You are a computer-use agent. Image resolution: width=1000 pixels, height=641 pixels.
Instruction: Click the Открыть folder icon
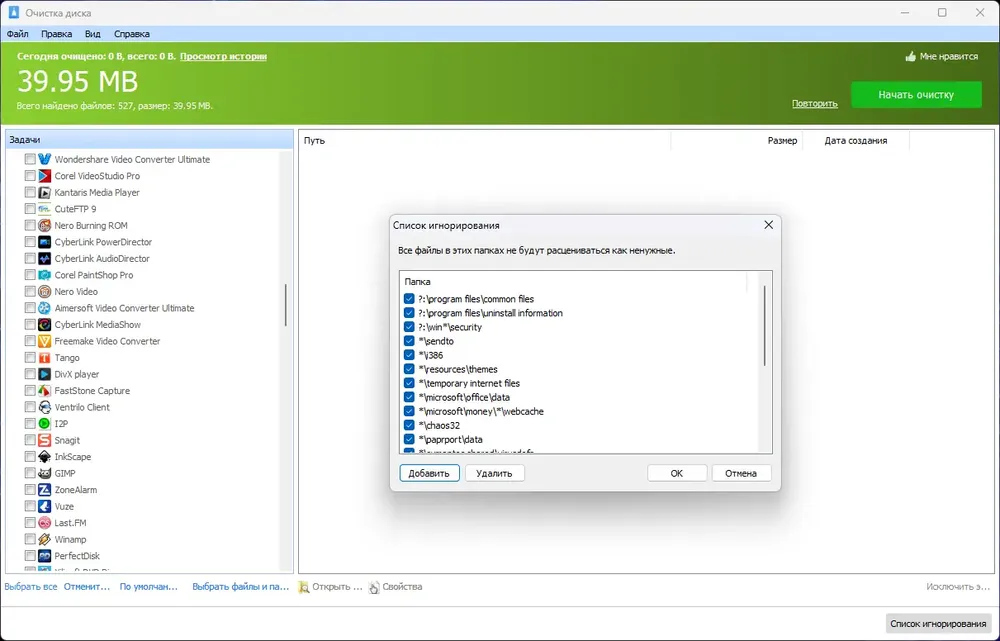pos(304,587)
